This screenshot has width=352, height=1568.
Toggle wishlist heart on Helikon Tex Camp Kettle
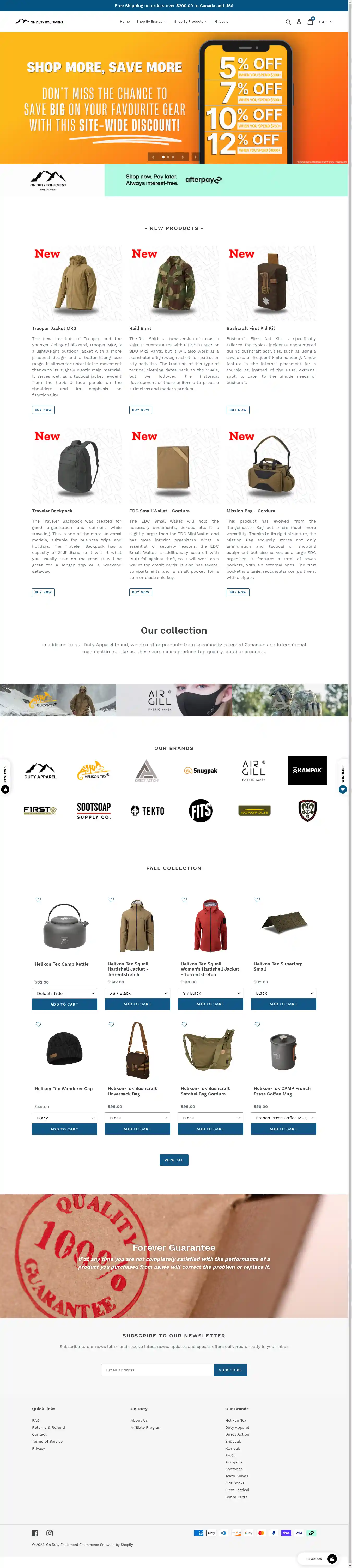38,900
